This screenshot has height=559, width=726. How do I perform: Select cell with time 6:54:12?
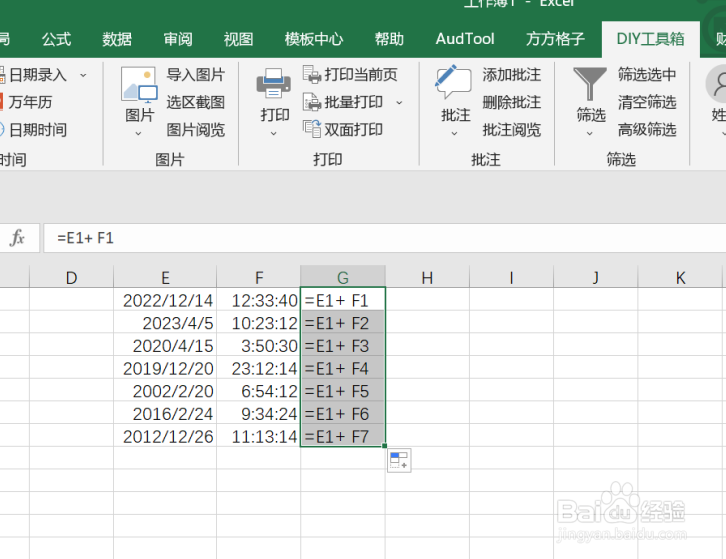(258, 391)
